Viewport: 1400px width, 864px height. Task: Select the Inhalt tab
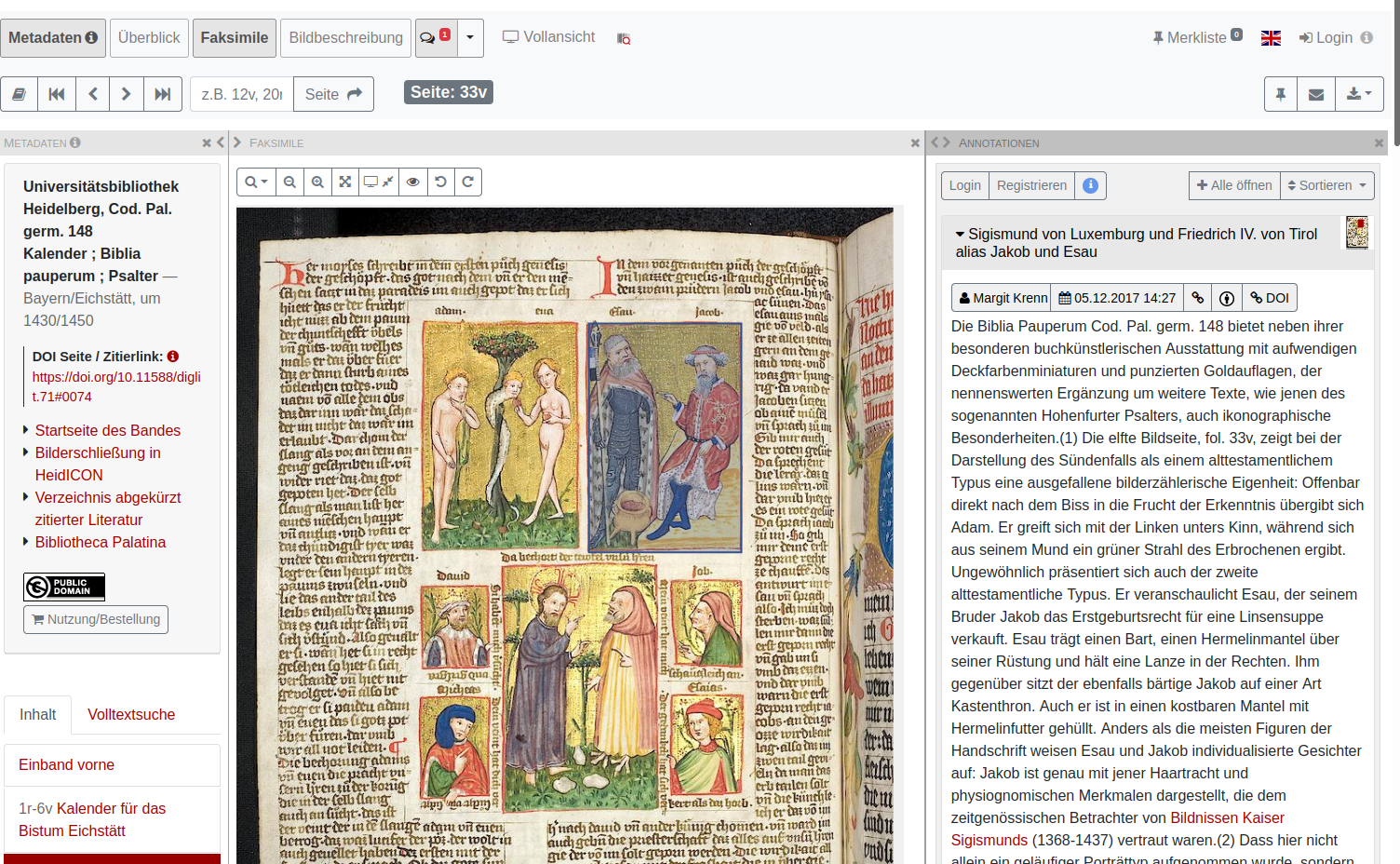coord(37,715)
